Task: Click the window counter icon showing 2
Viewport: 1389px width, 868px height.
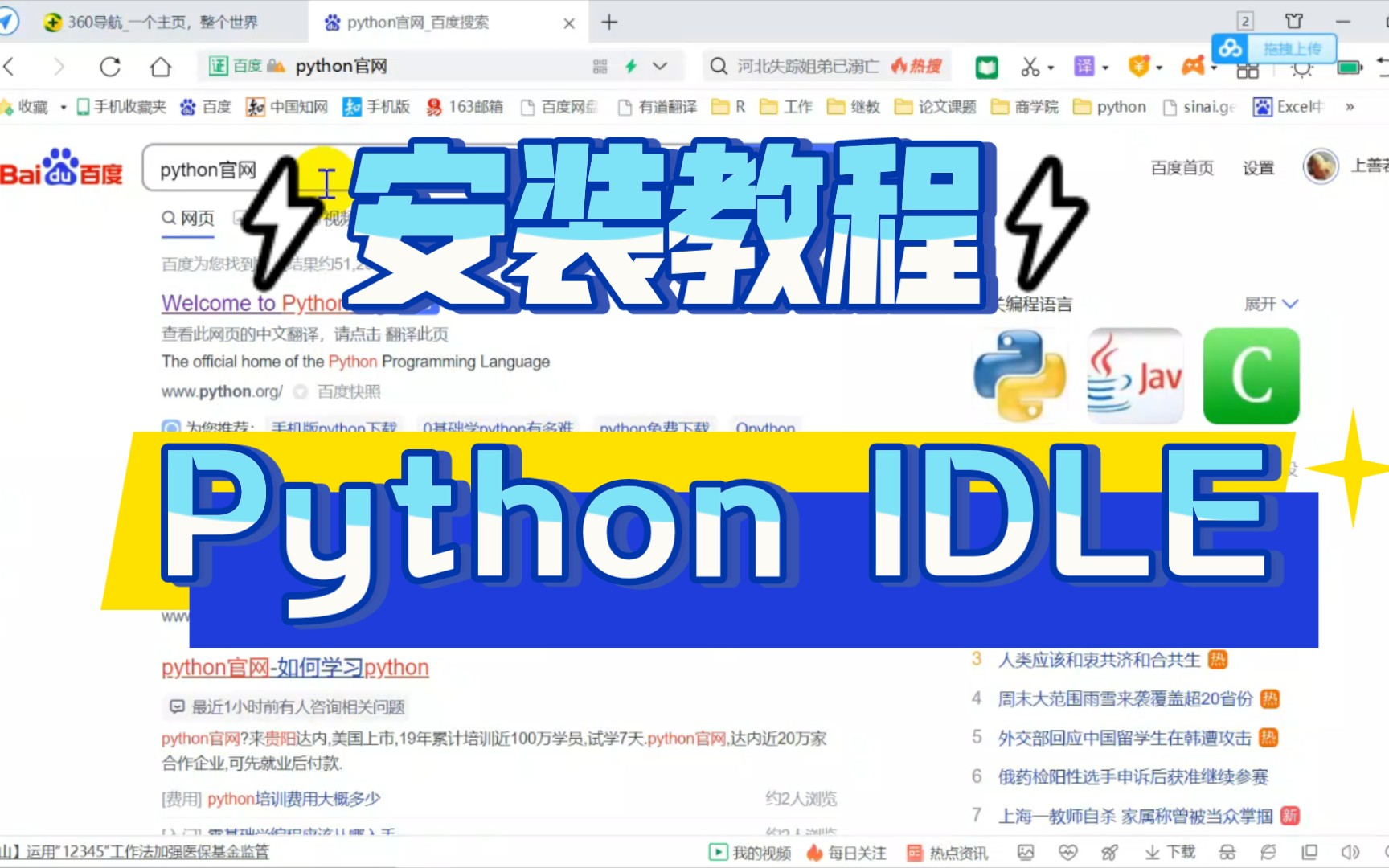Action: [x=1245, y=21]
